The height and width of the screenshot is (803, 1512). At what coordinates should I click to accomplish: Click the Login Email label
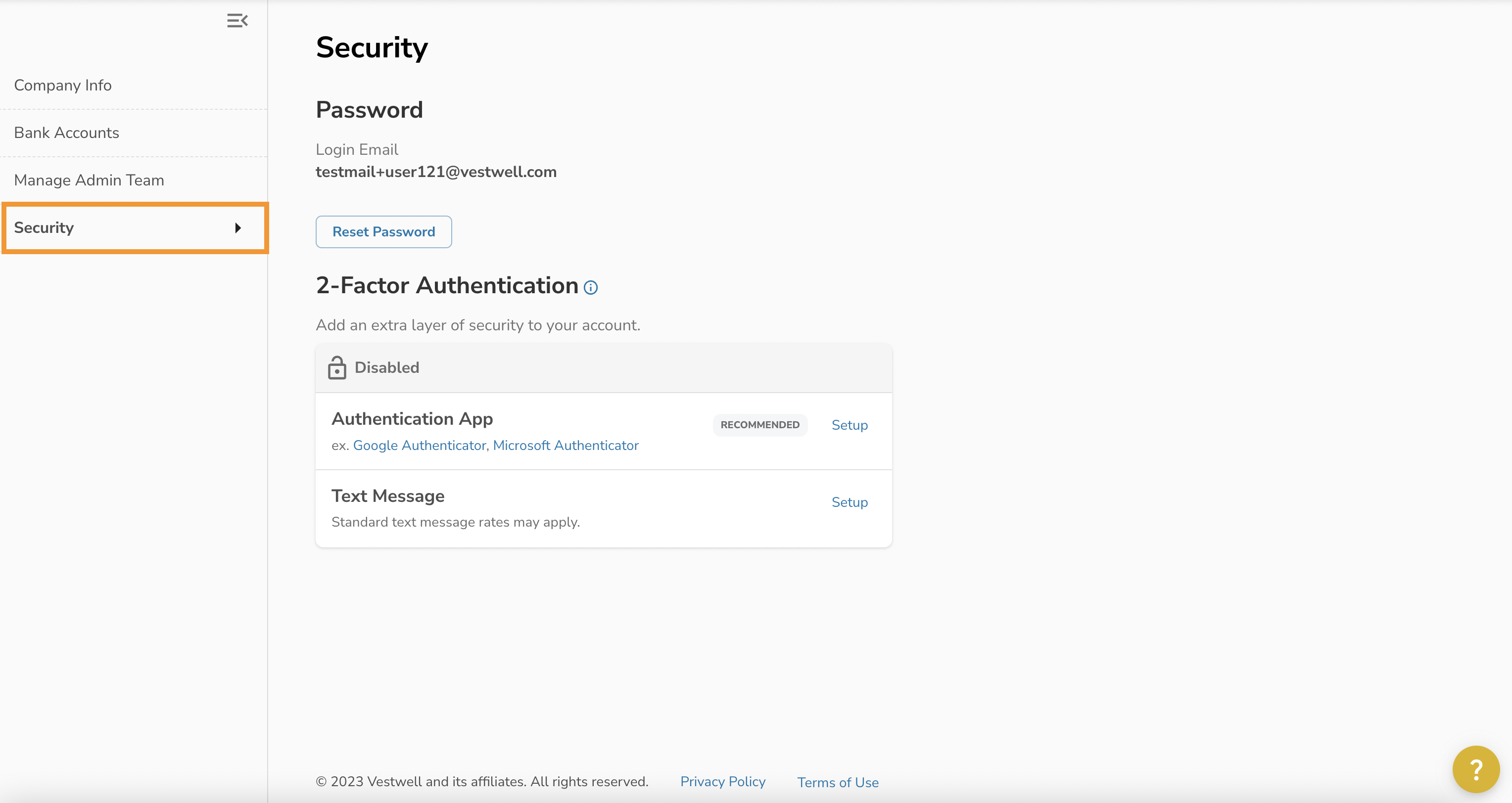point(357,149)
